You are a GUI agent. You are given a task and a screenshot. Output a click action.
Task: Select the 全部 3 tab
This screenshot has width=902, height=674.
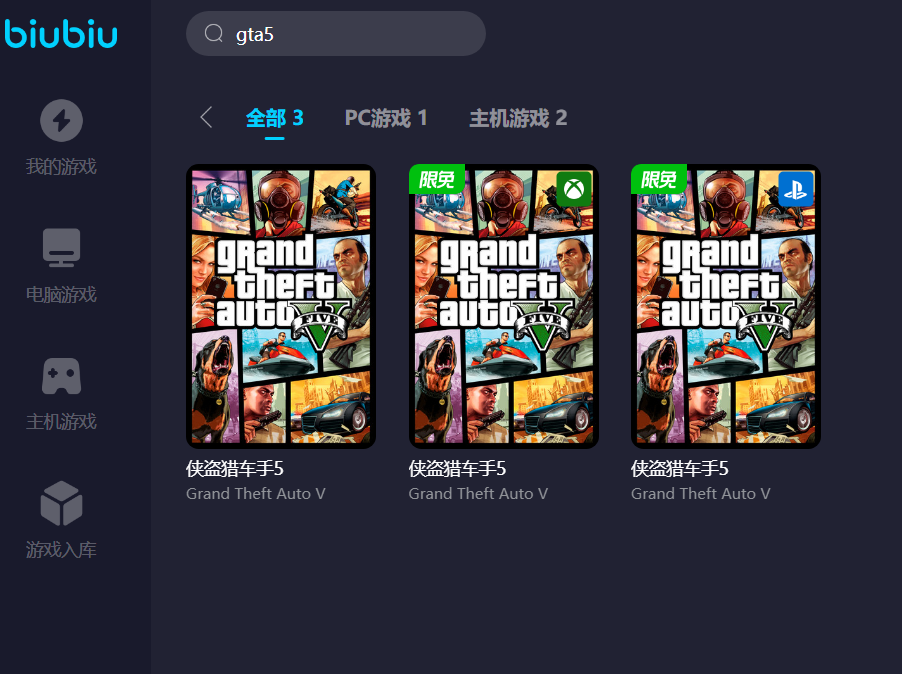click(x=274, y=118)
